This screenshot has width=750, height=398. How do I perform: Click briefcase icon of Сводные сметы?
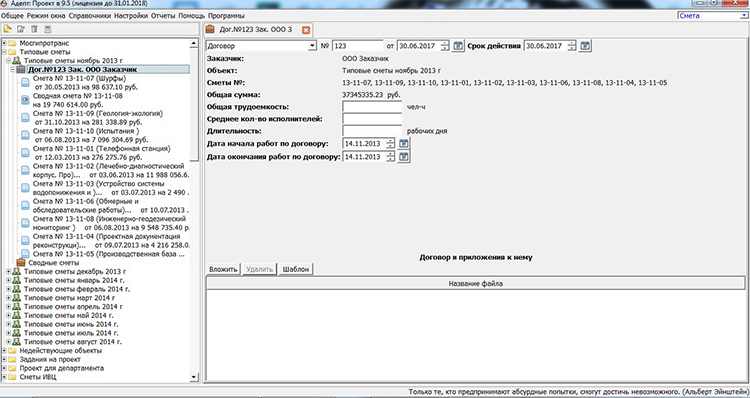coord(21,263)
